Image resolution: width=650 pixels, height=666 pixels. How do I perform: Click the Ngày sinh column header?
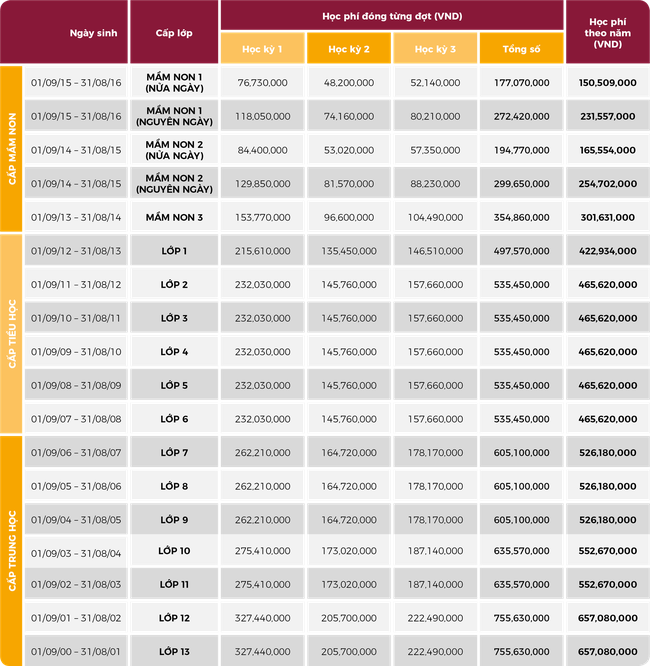point(93,32)
